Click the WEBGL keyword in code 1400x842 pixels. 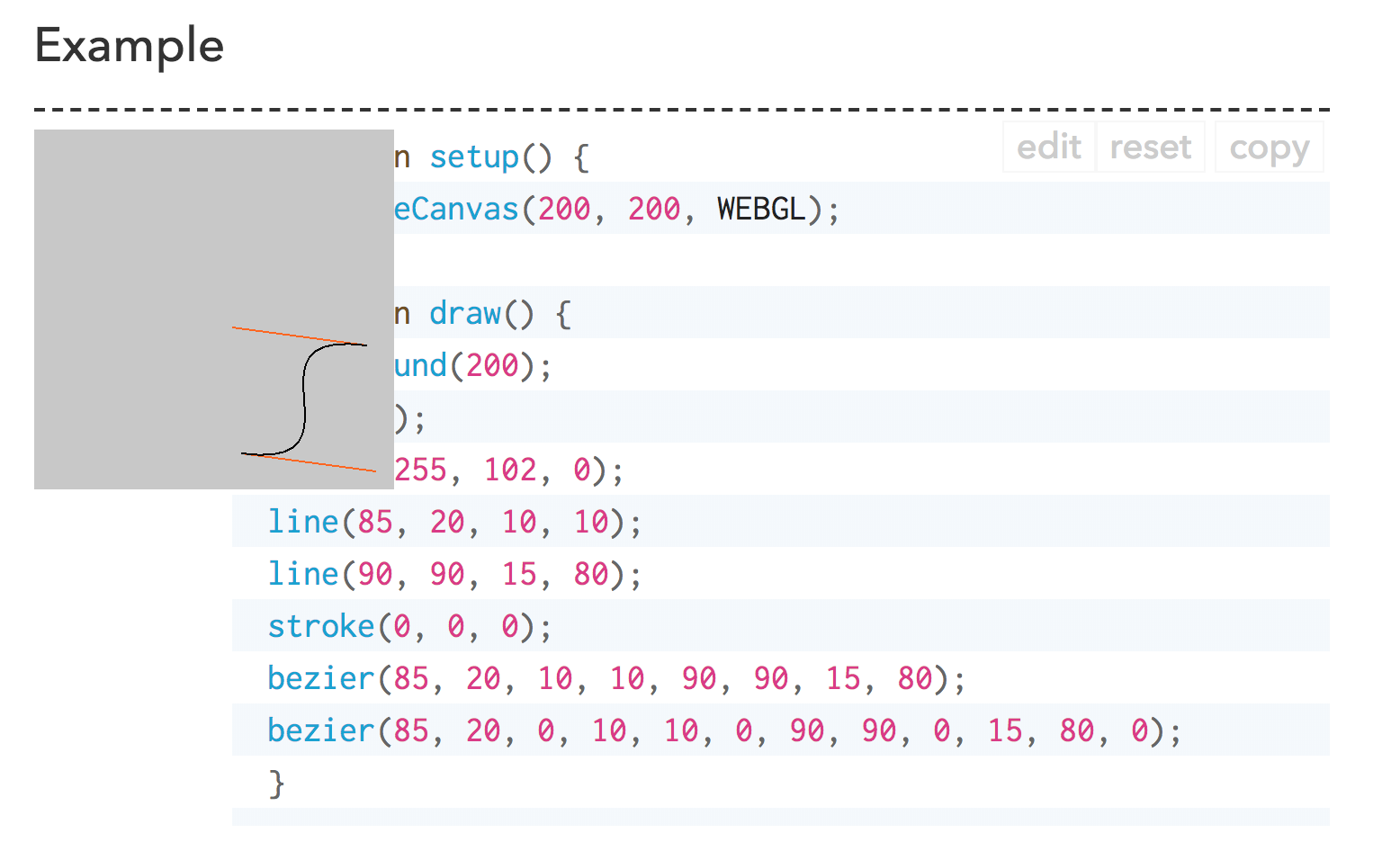pyautogui.click(x=762, y=209)
